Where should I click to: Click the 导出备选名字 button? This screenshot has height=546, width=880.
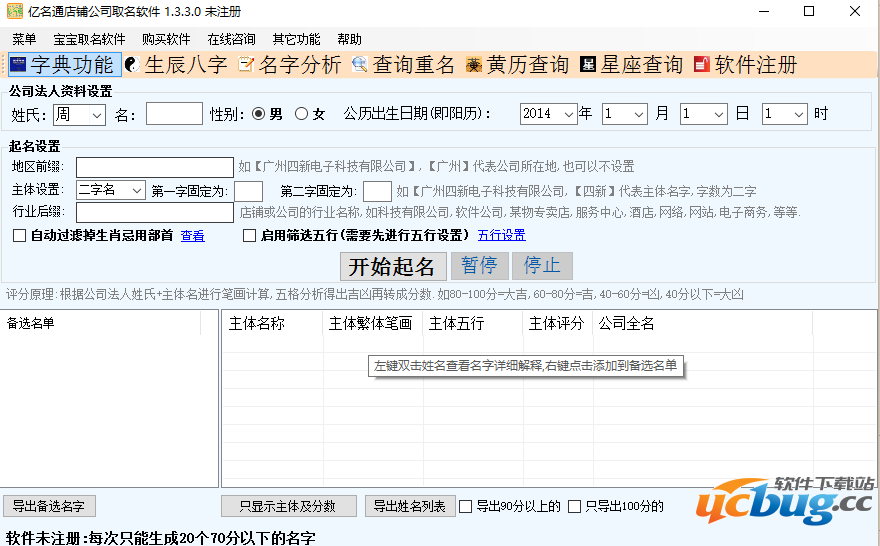[49, 506]
